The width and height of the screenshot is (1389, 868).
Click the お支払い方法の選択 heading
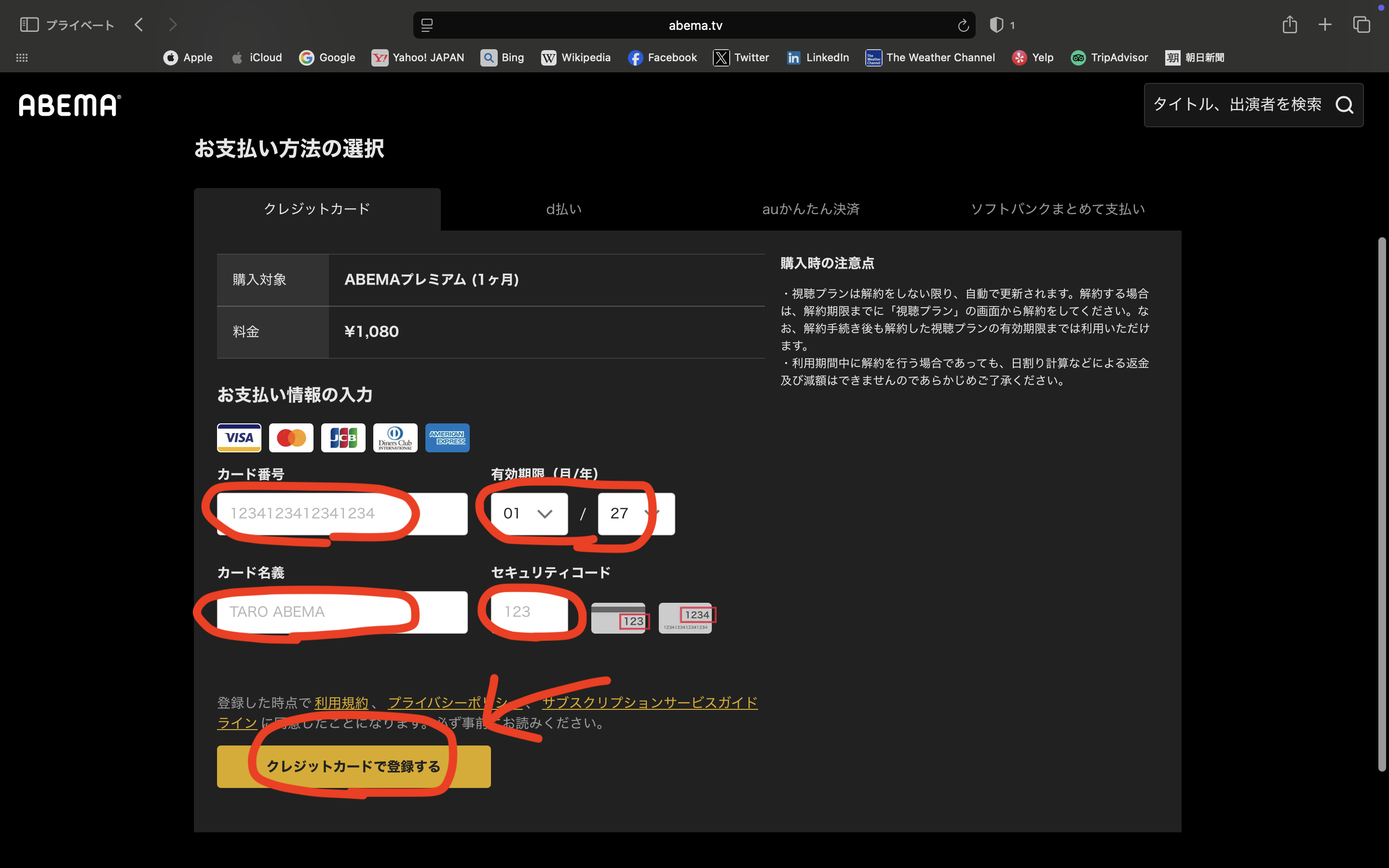coord(289,149)
